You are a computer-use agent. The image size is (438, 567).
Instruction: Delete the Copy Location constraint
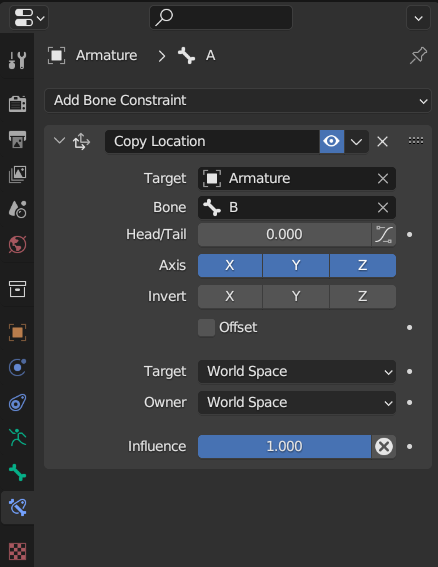coord(382,141)
